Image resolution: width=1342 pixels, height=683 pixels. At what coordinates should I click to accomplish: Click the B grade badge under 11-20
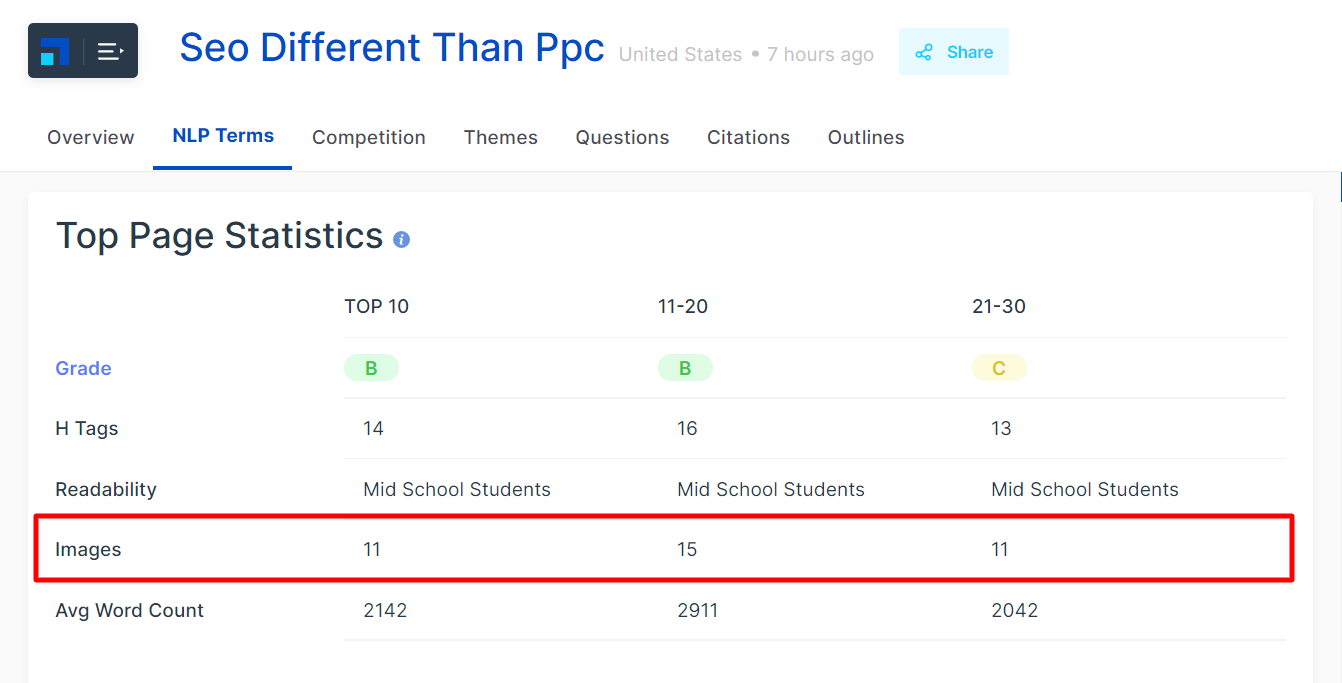pos(685,368)
